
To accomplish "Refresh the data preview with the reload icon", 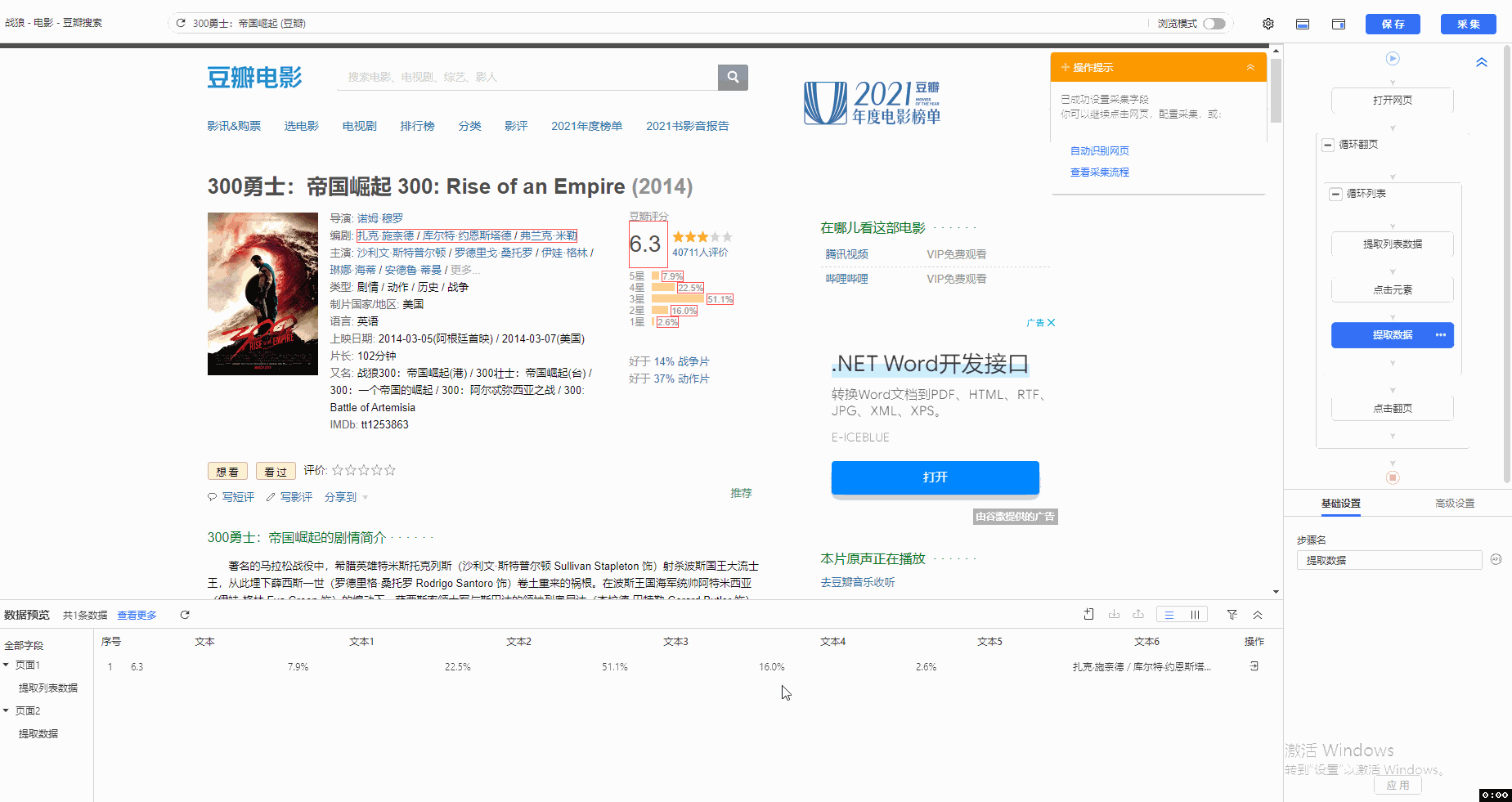I will tap(185, 615).
